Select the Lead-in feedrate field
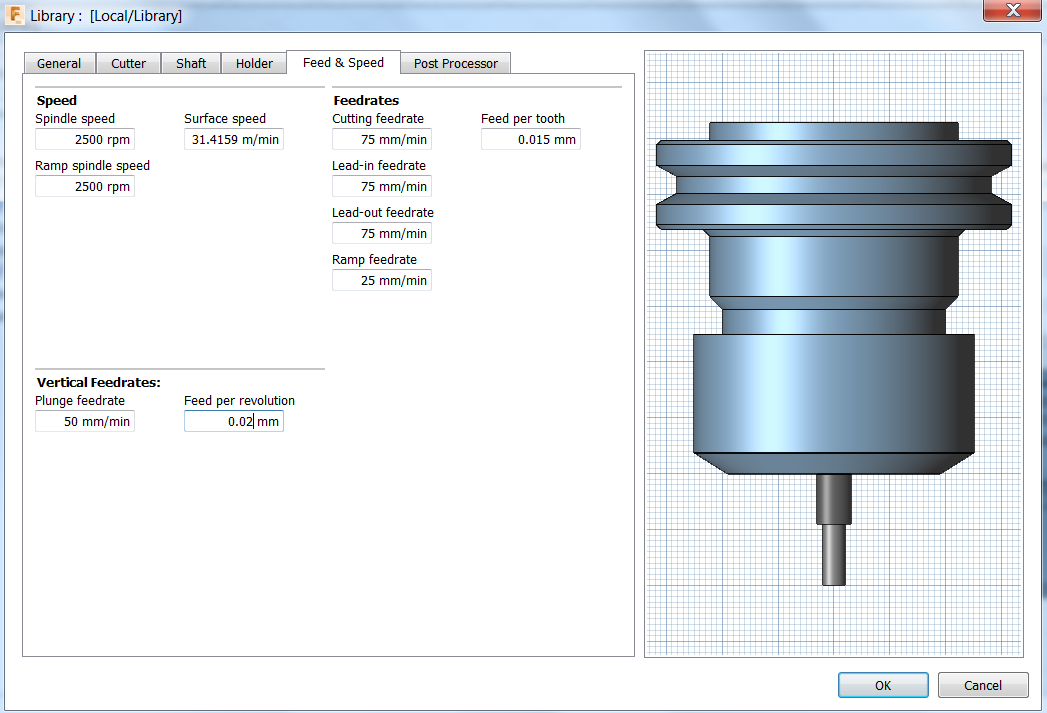The height and width of the screenshot is (713, 1047). (382, 187)
